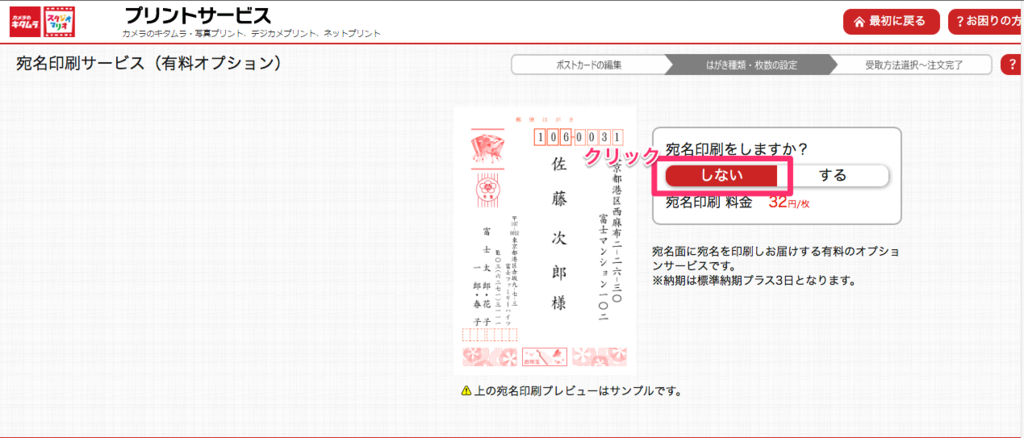This screenshot has height=438, width=1024.
Task: Click the house icon in 最初に戻る
Action: pyautogui.click(x=859, y=22)
